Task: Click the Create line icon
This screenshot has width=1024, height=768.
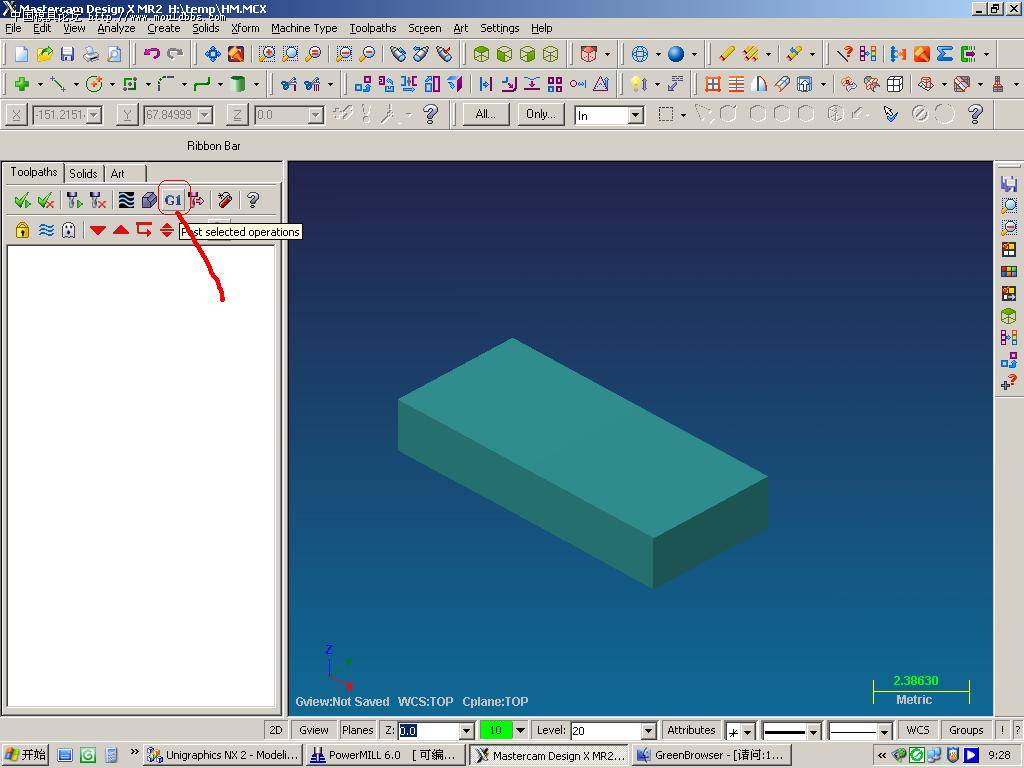Action: pyautogui.click(x=58, y=84)
